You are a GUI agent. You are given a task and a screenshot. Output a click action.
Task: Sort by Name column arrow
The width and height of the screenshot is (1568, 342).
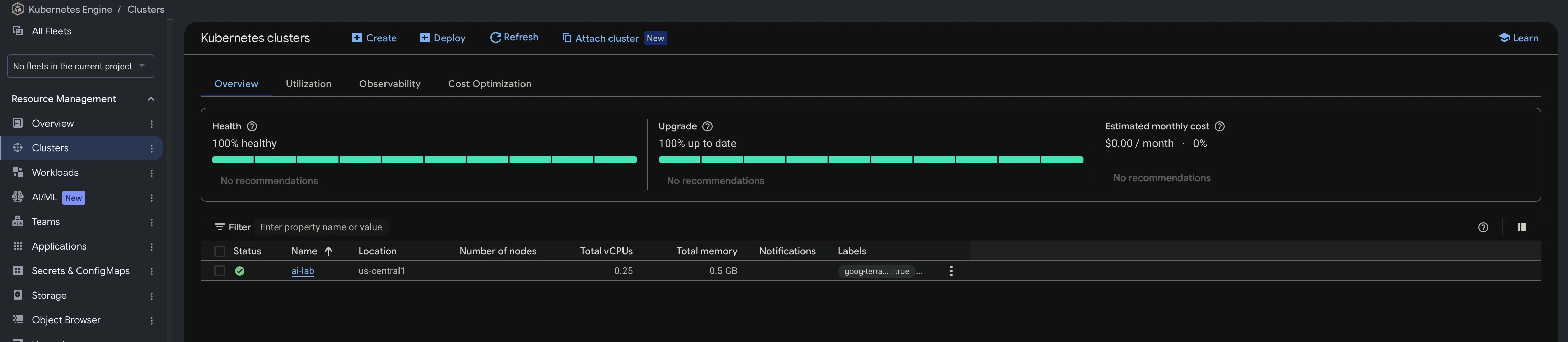[329, 251]
